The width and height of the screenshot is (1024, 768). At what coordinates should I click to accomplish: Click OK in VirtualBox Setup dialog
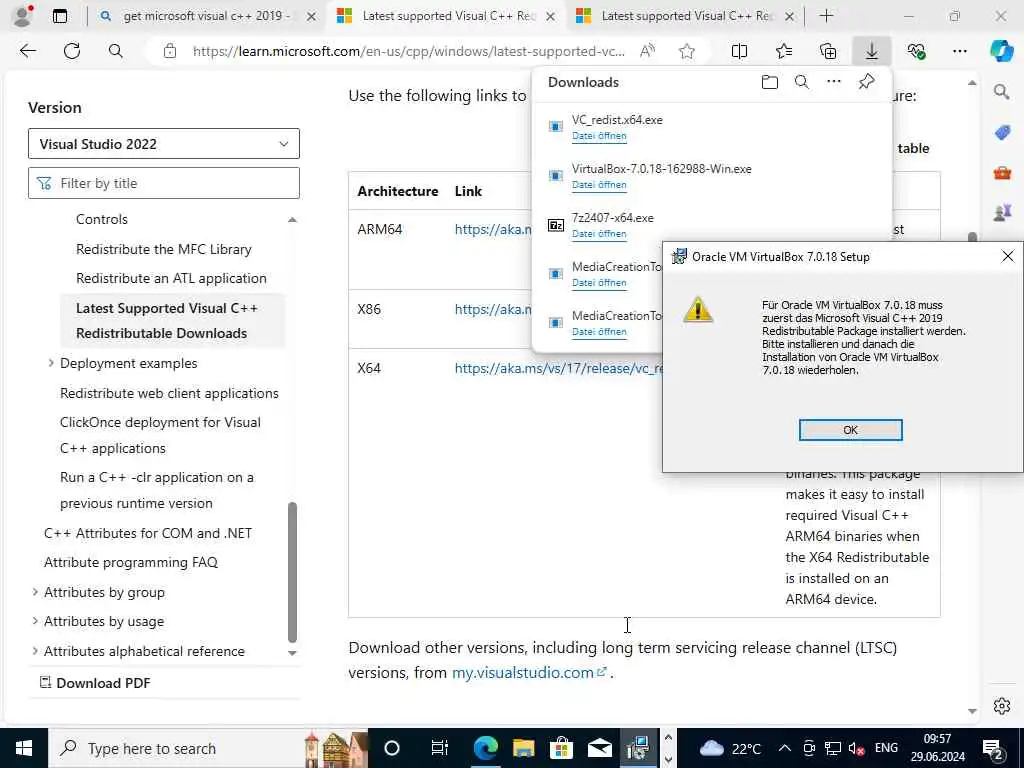coord(850,430)
